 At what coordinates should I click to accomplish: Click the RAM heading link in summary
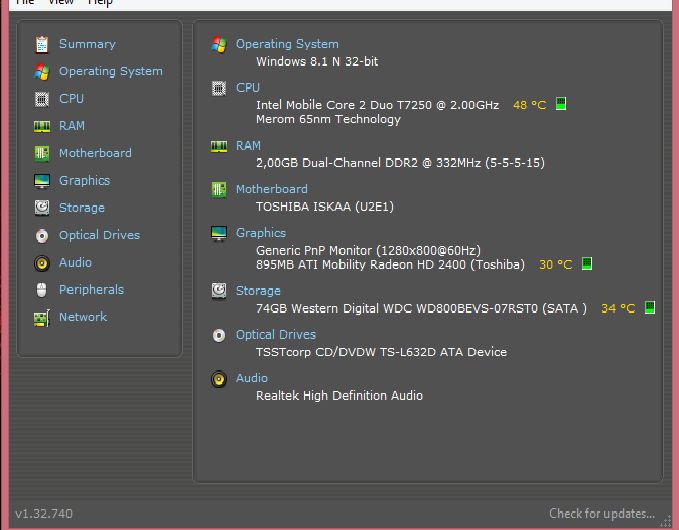coord(249,145)
